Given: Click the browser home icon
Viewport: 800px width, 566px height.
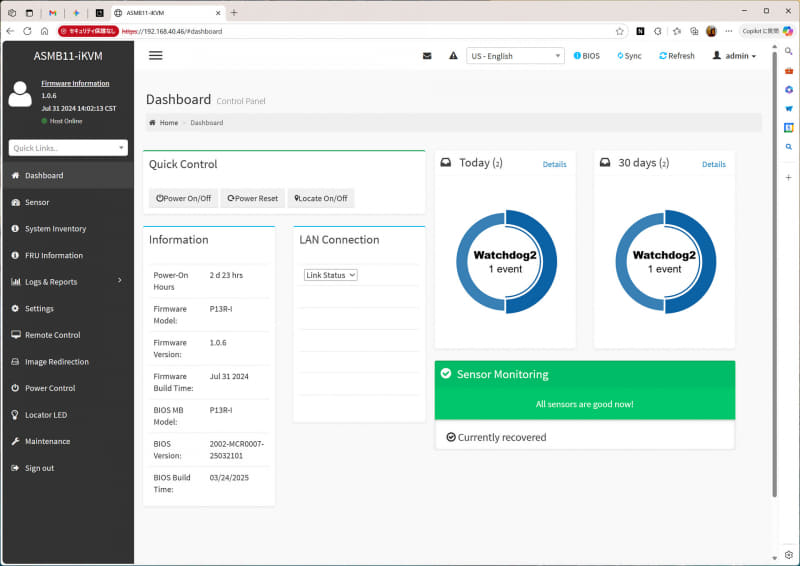Looking at the screenshot, I should click(44, 31).
